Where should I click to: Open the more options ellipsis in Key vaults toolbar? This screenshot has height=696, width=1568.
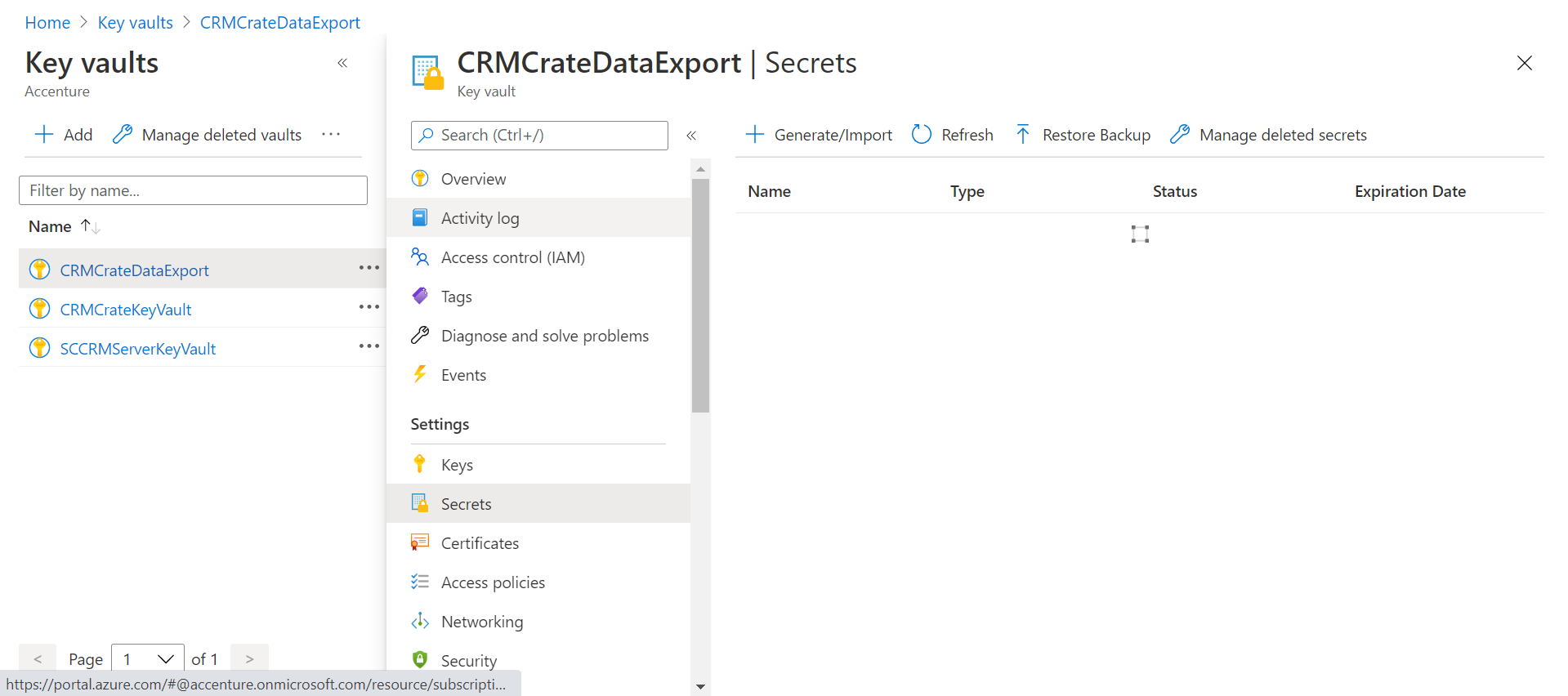pos(331,135)
